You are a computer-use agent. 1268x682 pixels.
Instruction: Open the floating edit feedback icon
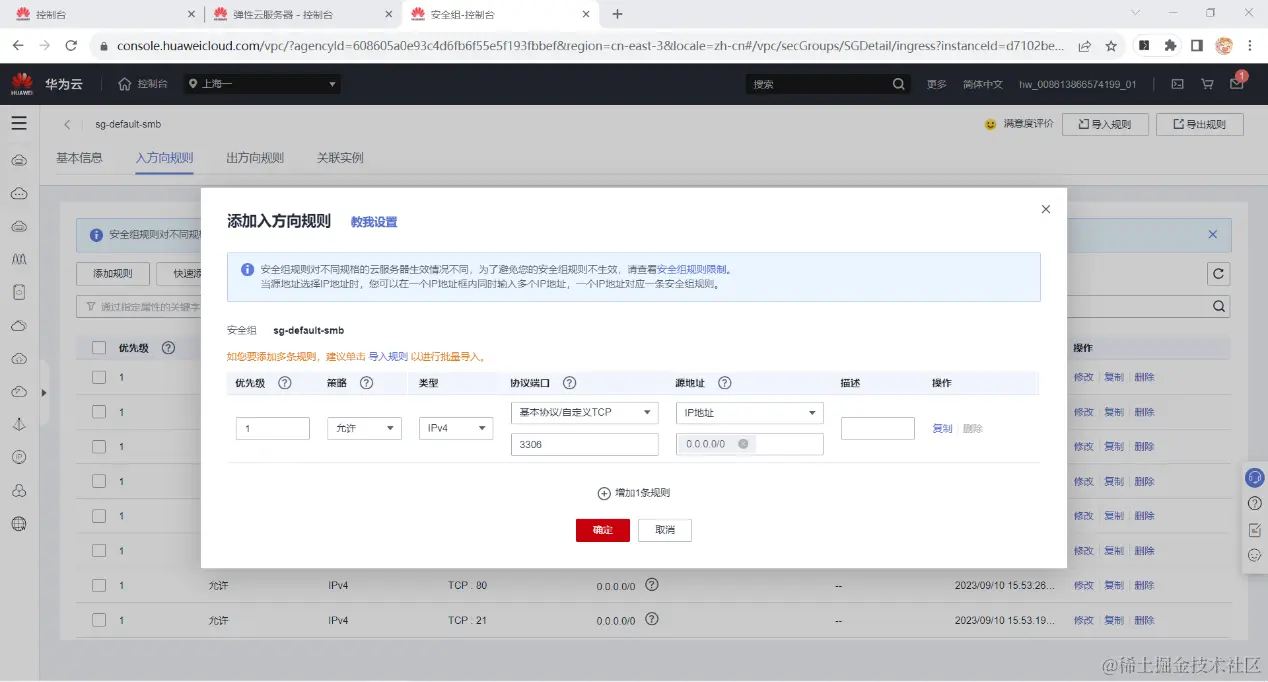tap(1254, 530)
